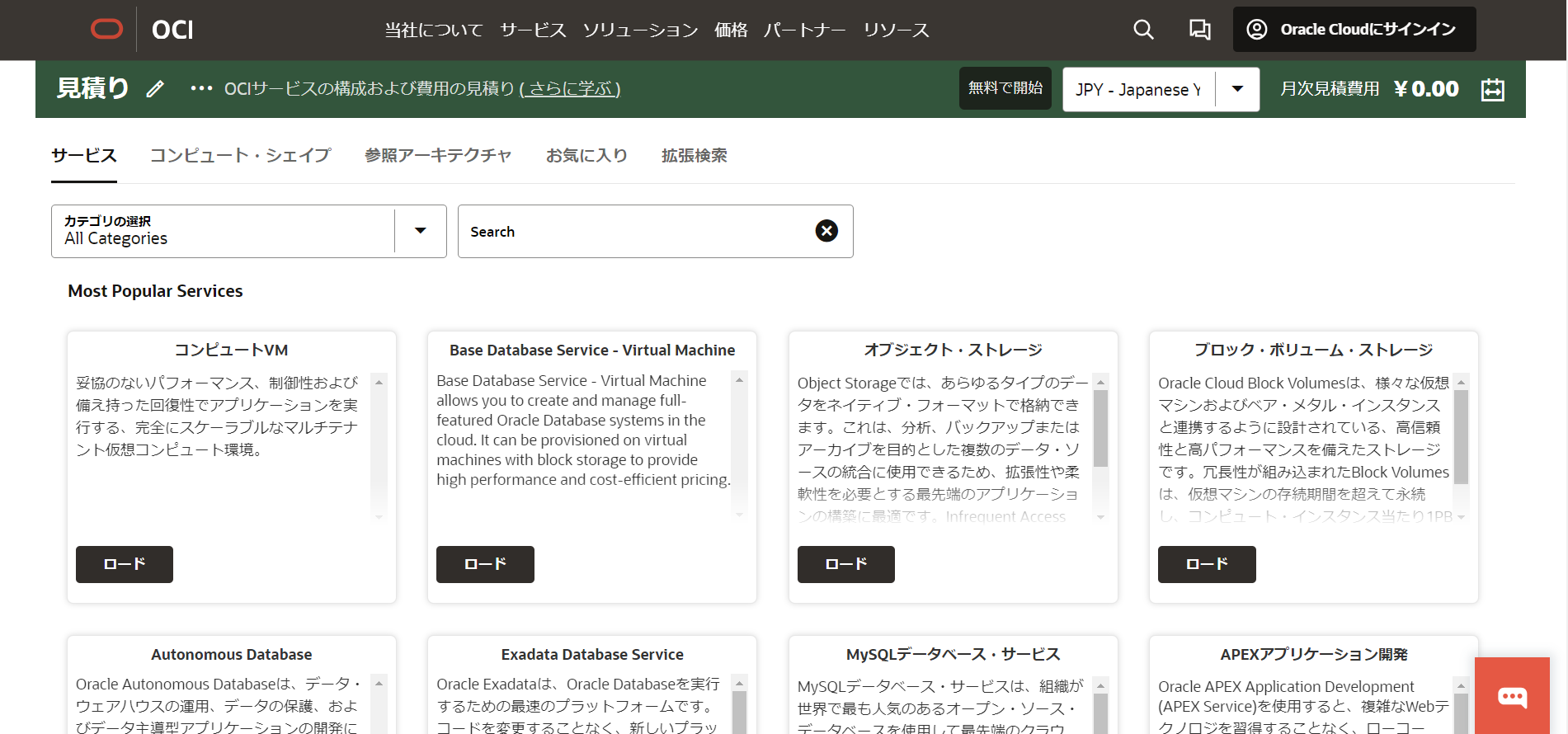1568x734 pixels.
Task: Open the パートナー menu
Action: 805,31
